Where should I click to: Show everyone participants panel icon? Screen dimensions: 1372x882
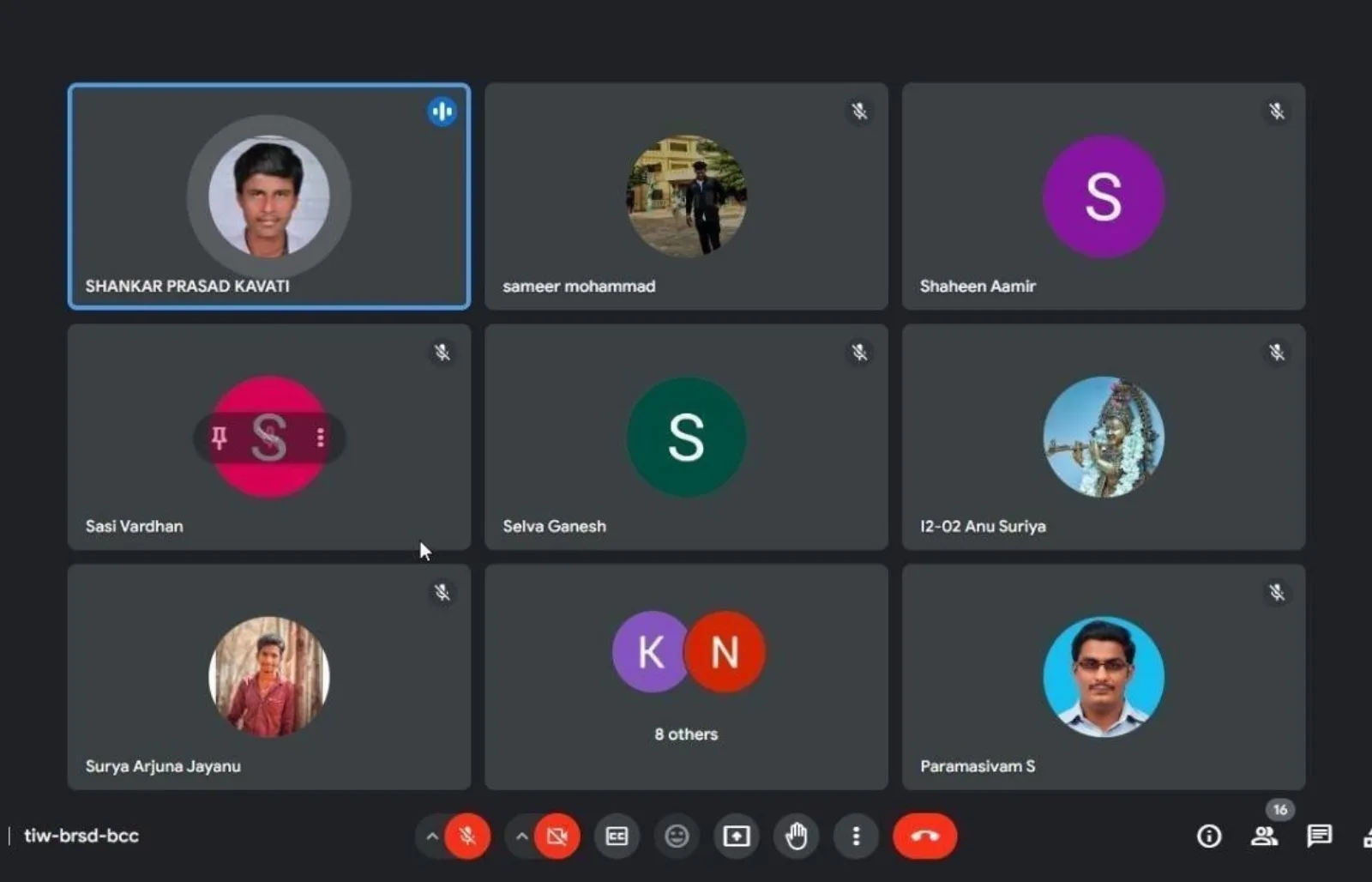coord(1264,836)
